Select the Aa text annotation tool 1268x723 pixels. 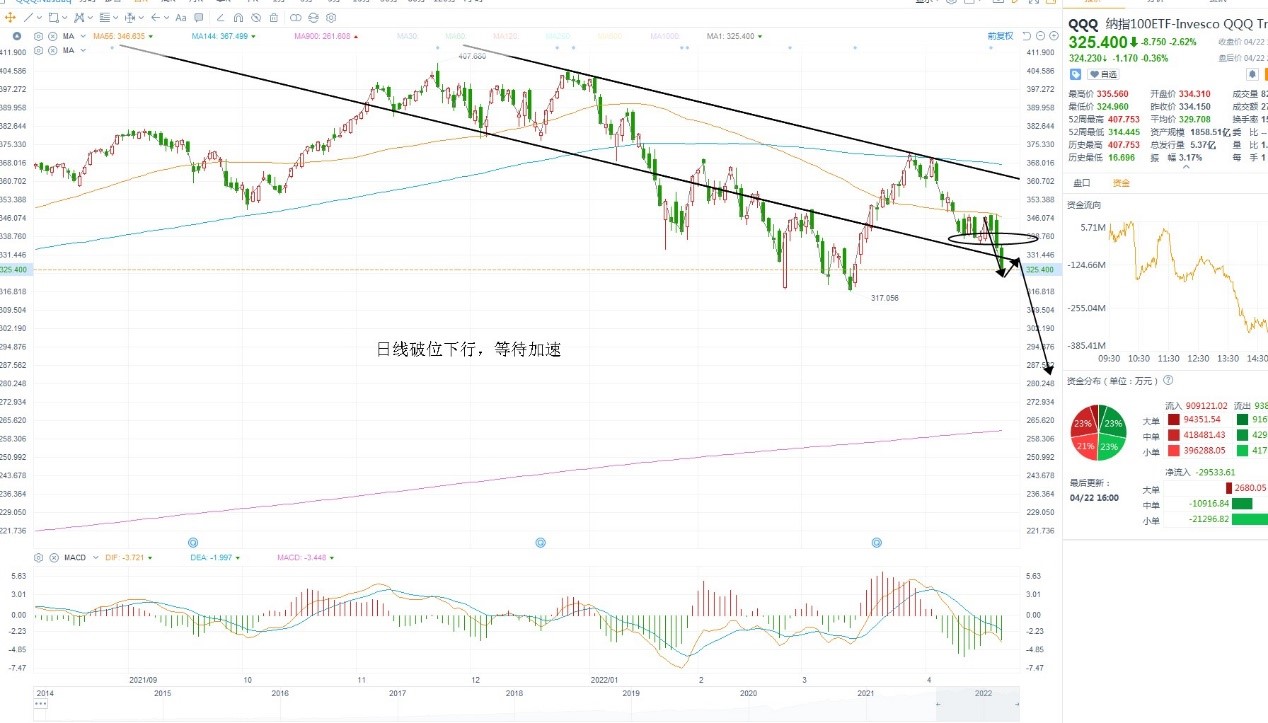click(x=180, y=17)
